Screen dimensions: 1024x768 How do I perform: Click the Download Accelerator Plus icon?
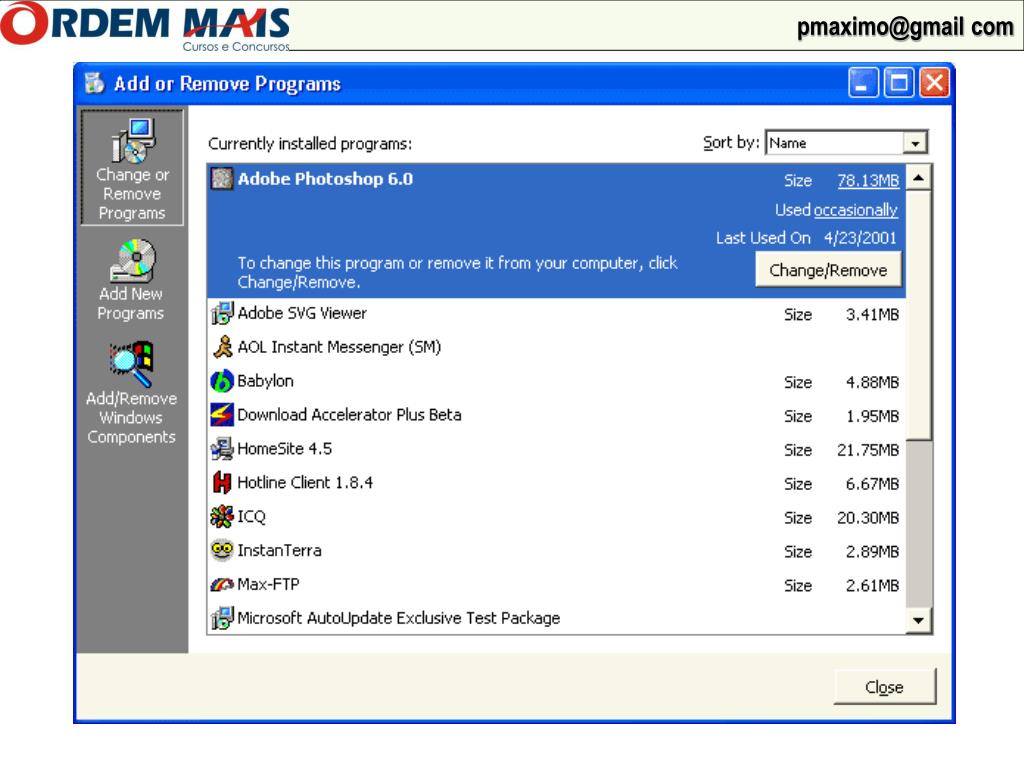[222, 415]
